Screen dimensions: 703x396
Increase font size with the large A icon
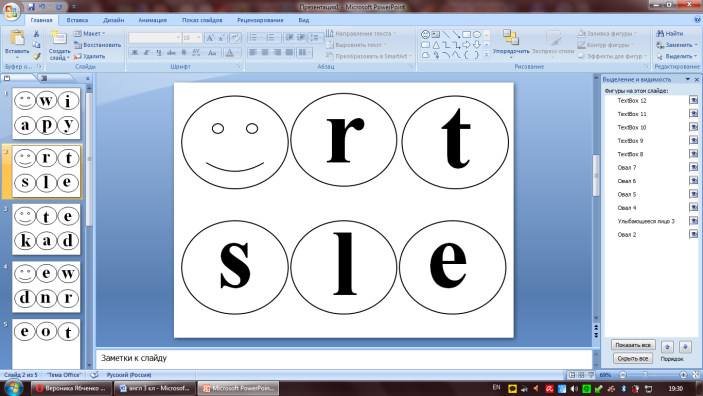pos(210,38)
